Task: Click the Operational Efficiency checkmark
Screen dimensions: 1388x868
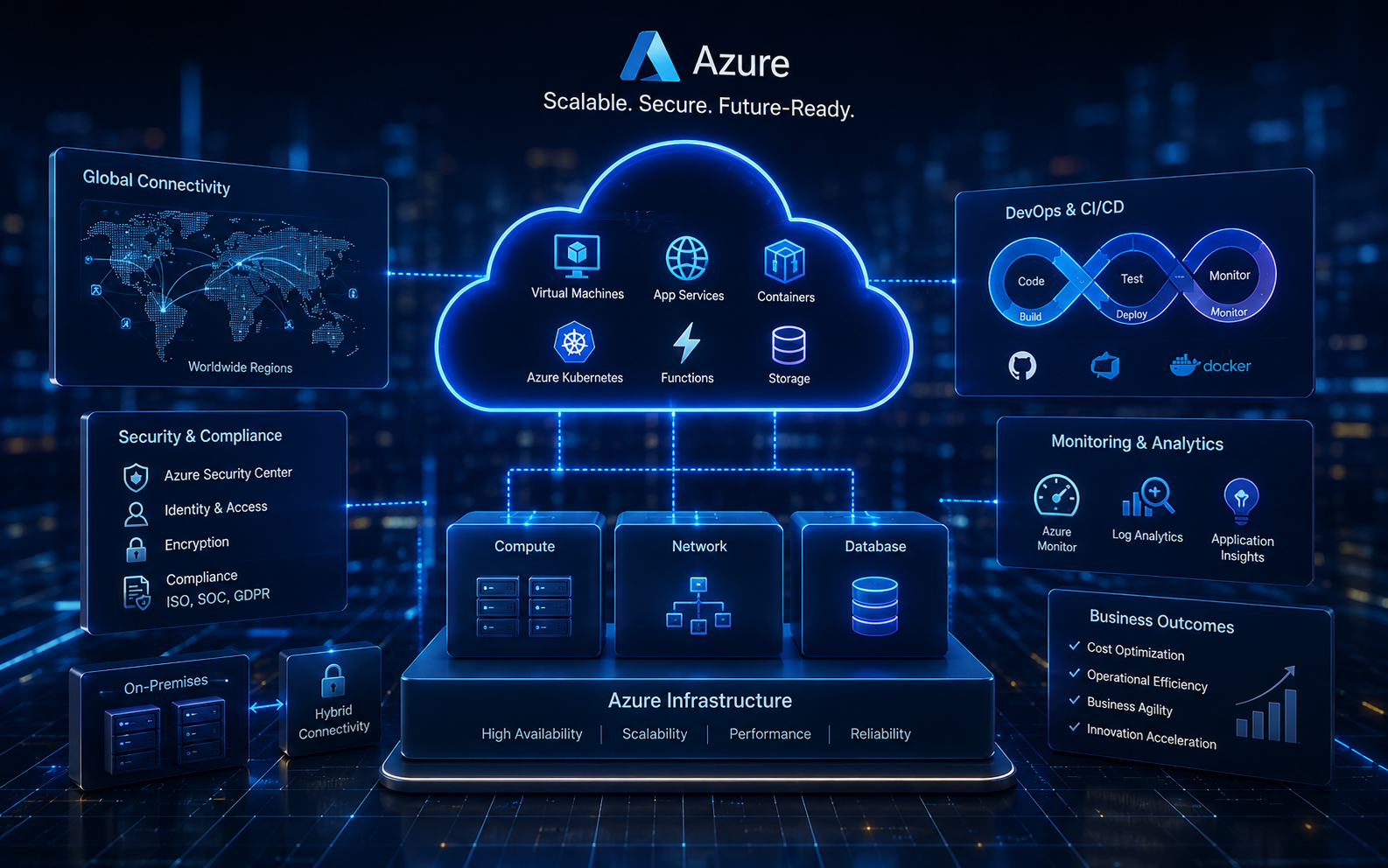Action: coord(1074,673)
